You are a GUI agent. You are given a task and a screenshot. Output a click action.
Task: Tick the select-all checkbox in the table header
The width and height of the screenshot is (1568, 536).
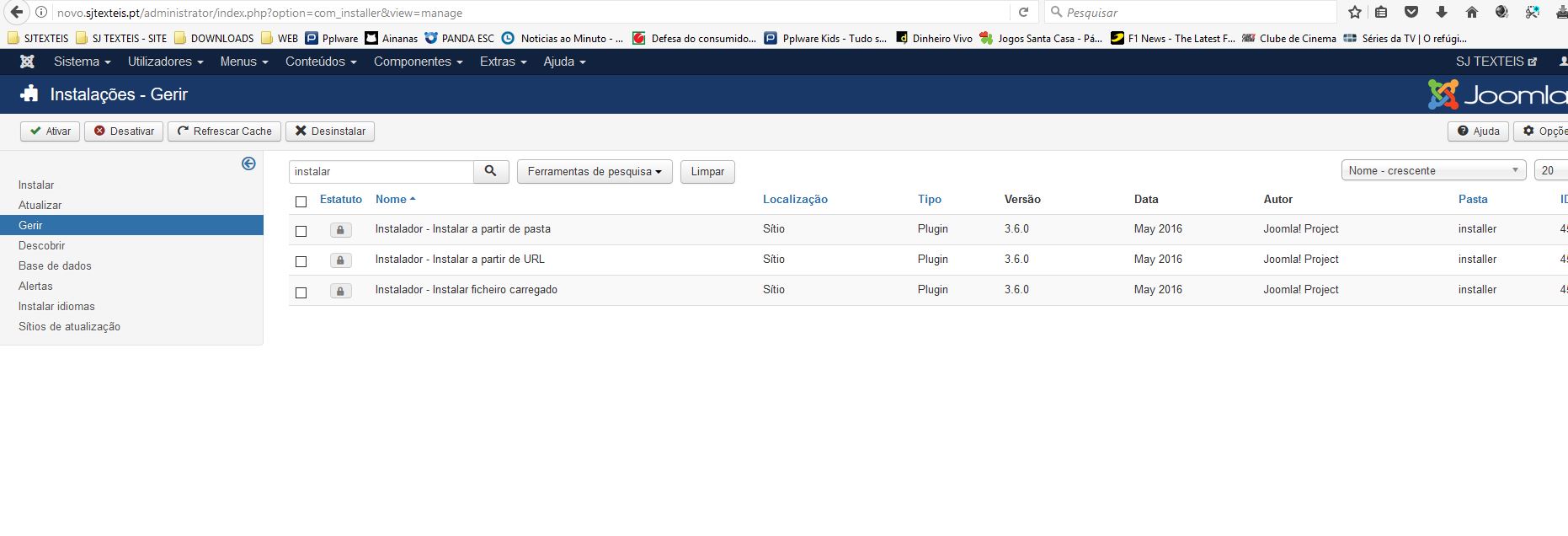click(x=301, y=201)
